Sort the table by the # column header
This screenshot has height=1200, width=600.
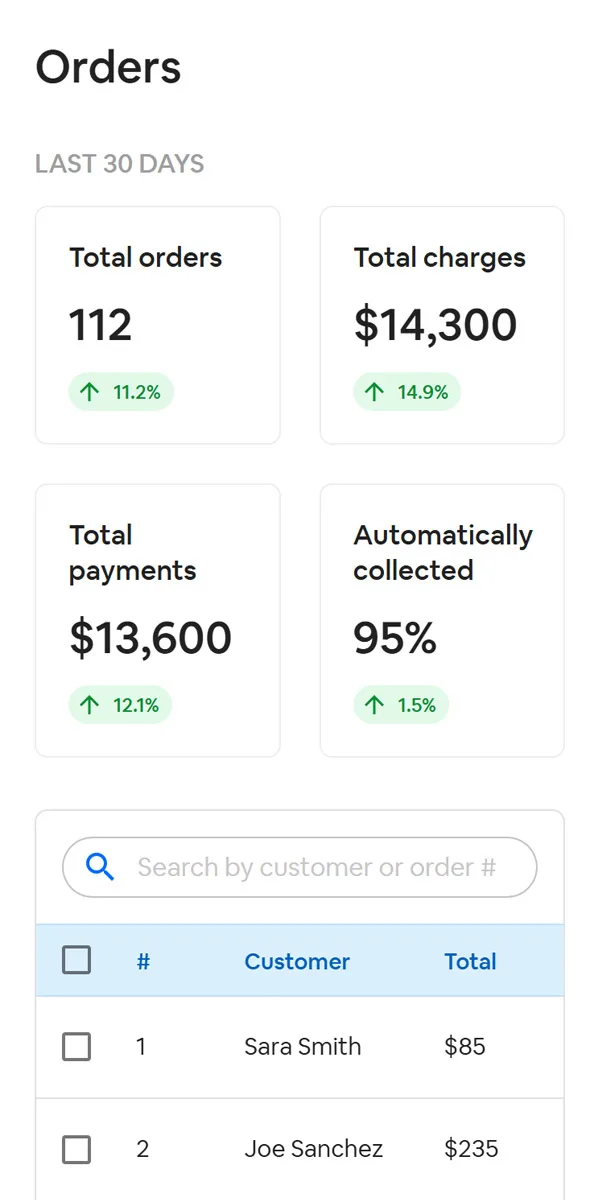click(143, 962)
